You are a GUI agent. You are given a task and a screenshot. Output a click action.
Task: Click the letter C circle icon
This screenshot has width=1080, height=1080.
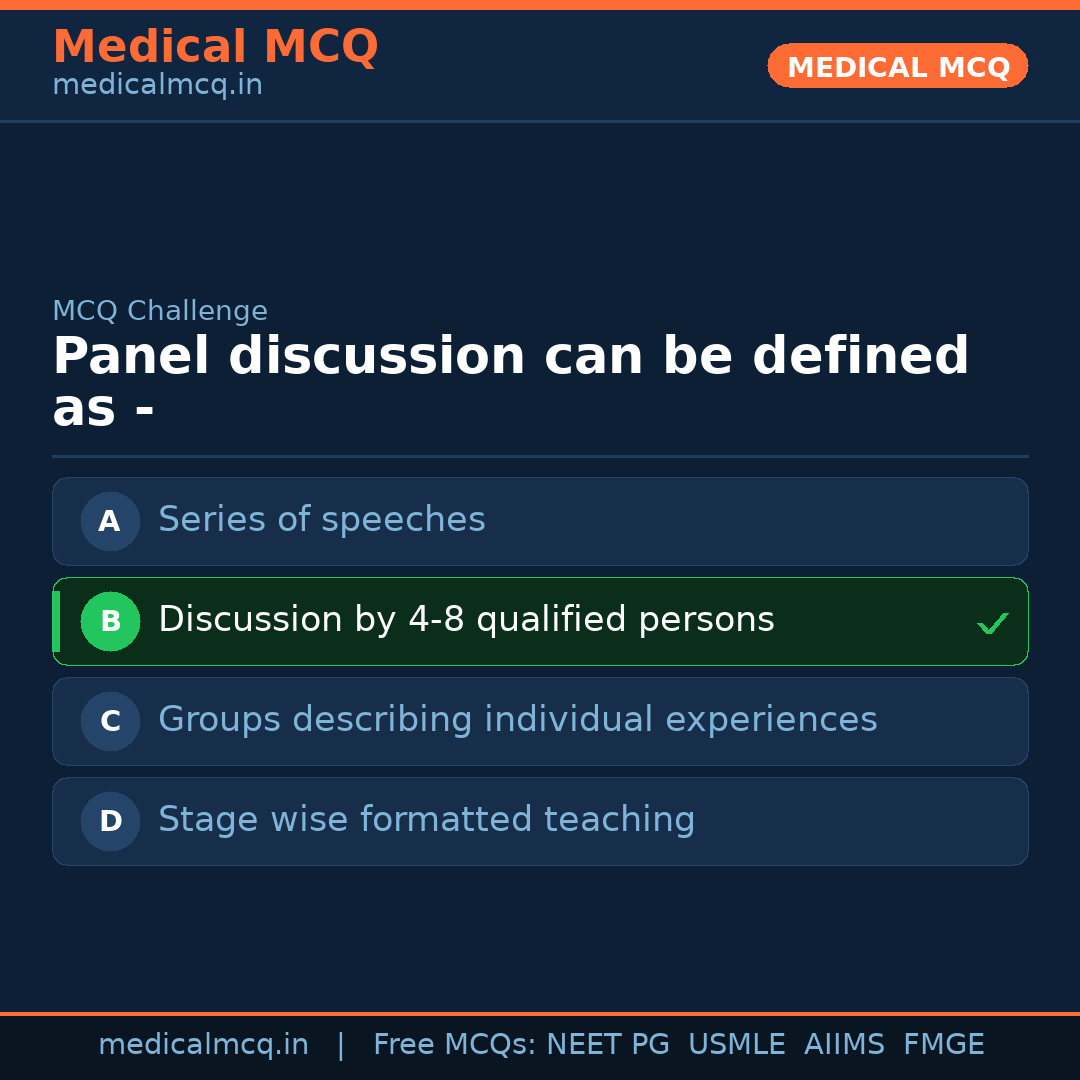(110, 721)
